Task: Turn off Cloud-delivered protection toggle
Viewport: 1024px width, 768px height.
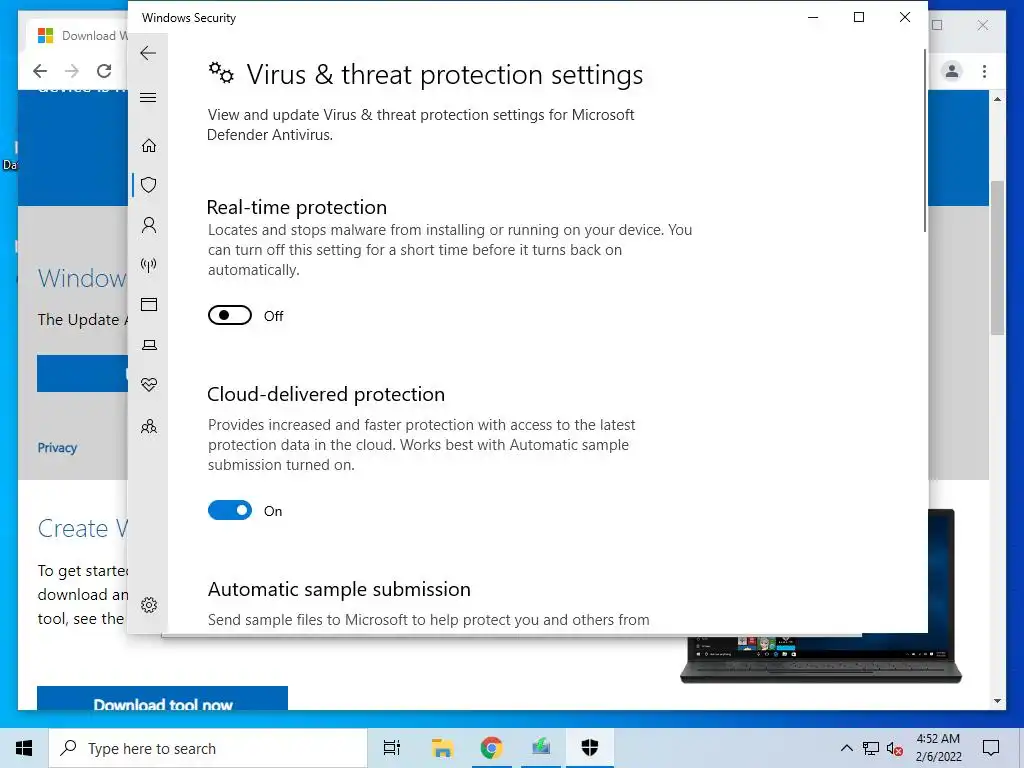Action: point(230,510)
